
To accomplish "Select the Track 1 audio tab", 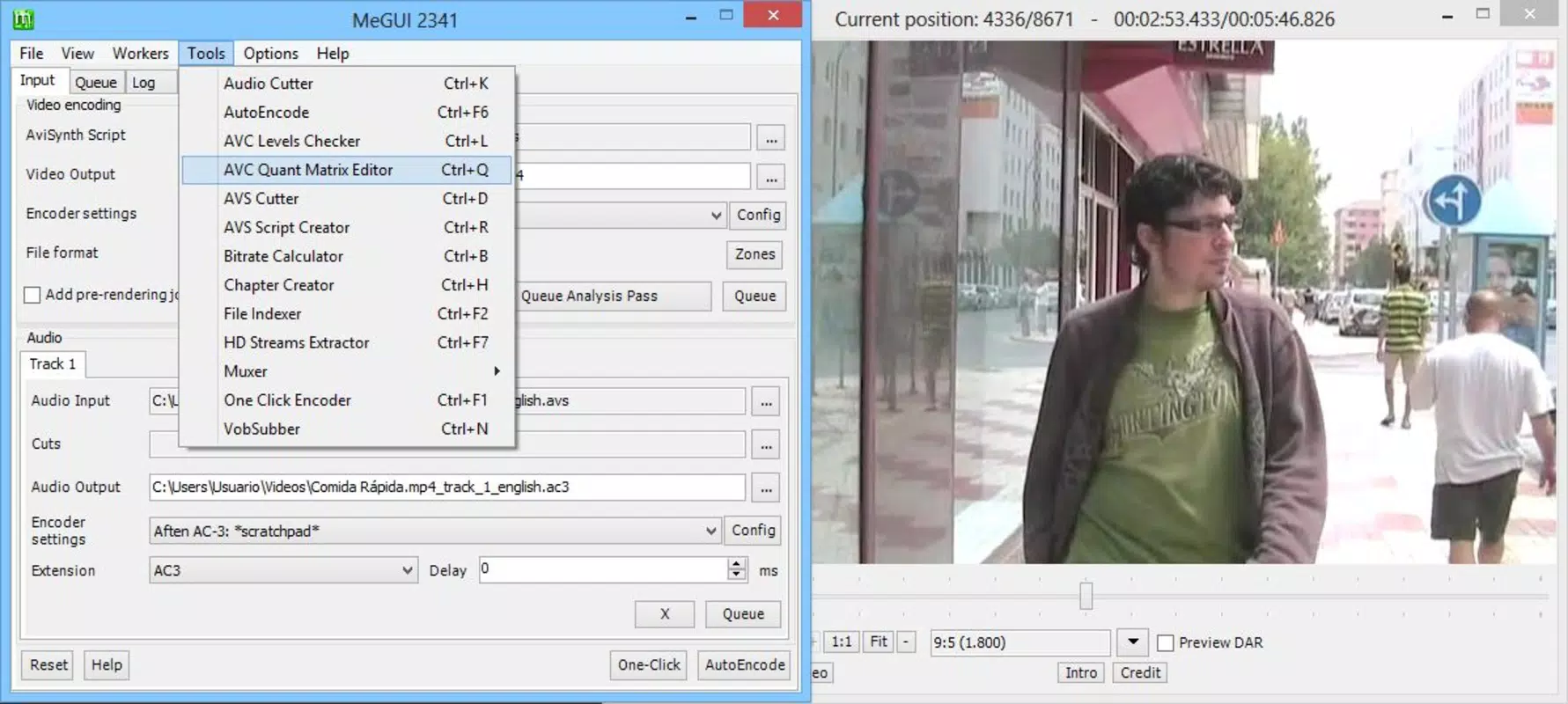I will click(53, 364).
